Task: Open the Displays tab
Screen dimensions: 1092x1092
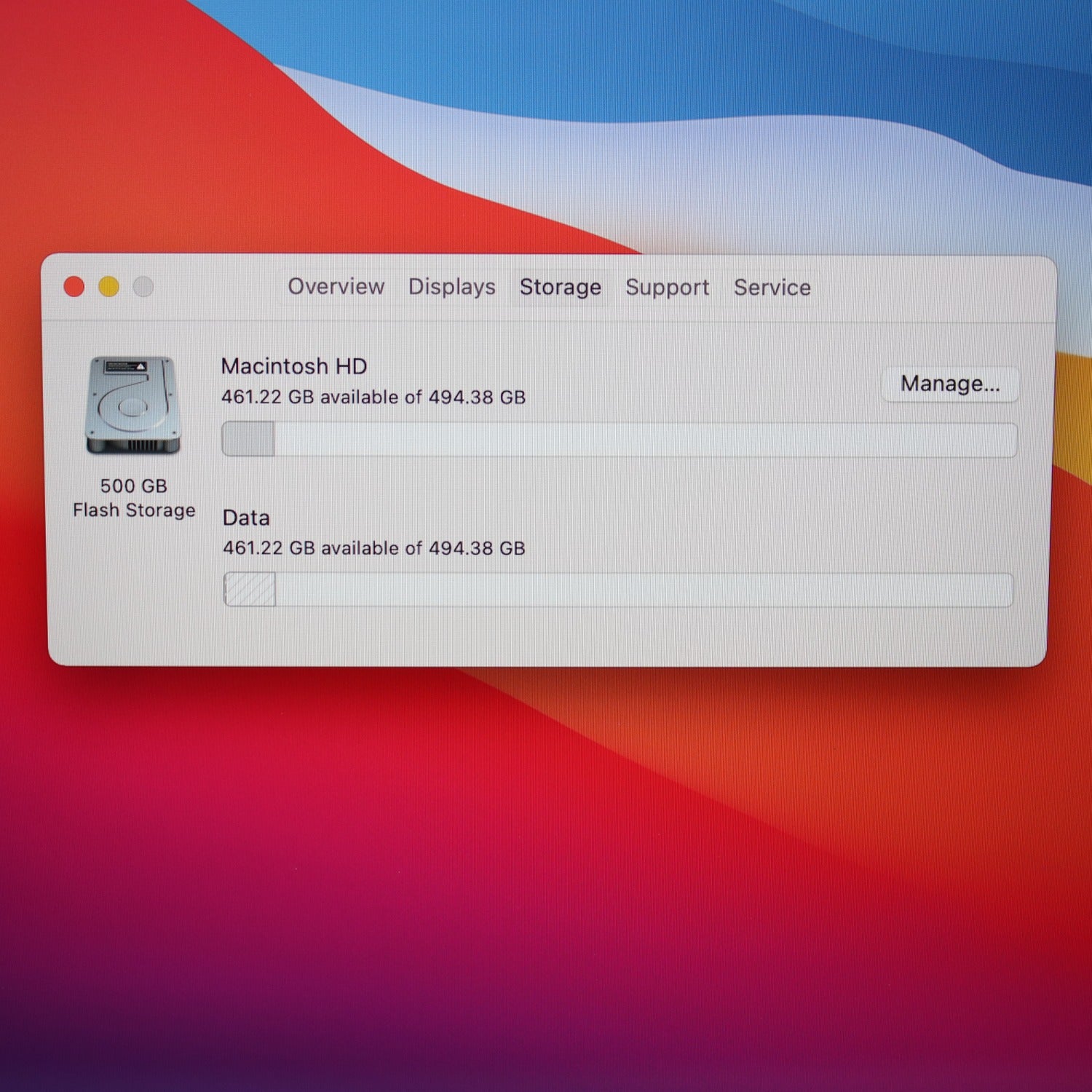Action: click(451, 287)
